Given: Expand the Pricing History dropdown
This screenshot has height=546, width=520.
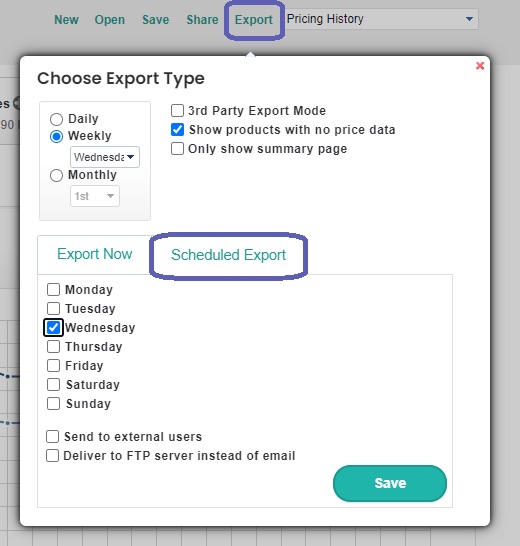Looking at the screenshot, I should pos(382,19).
